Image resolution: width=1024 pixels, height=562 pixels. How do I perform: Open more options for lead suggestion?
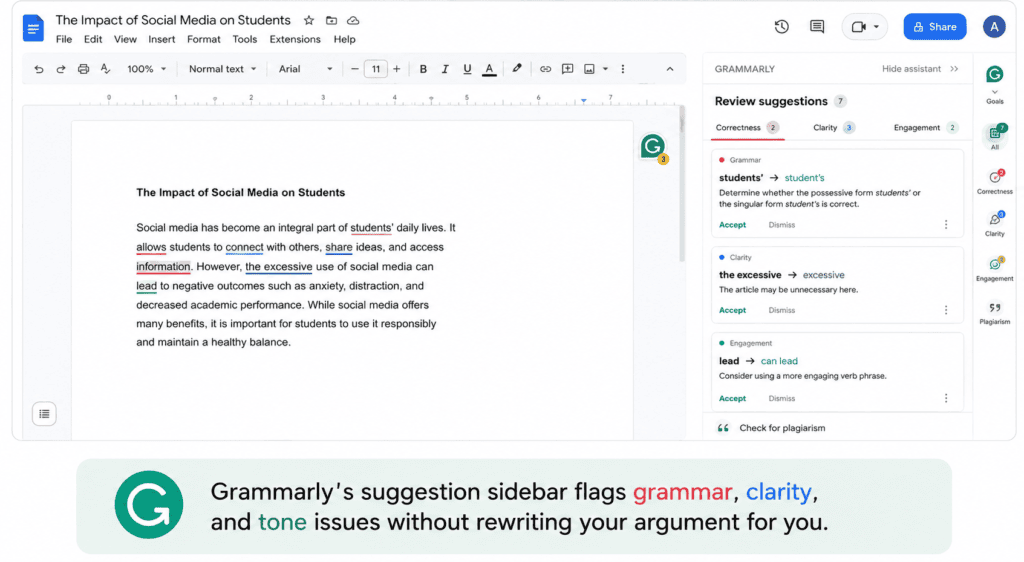click(946, 398)
